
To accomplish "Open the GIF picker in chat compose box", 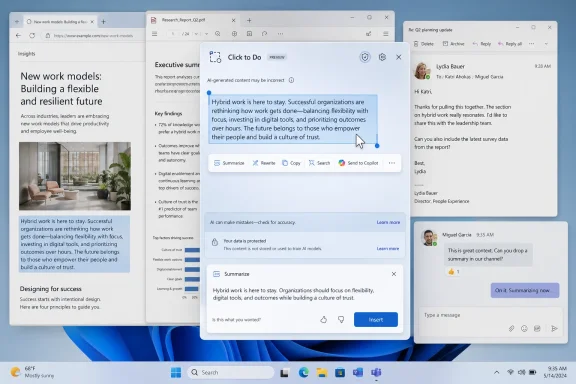I will coord(537,329).
